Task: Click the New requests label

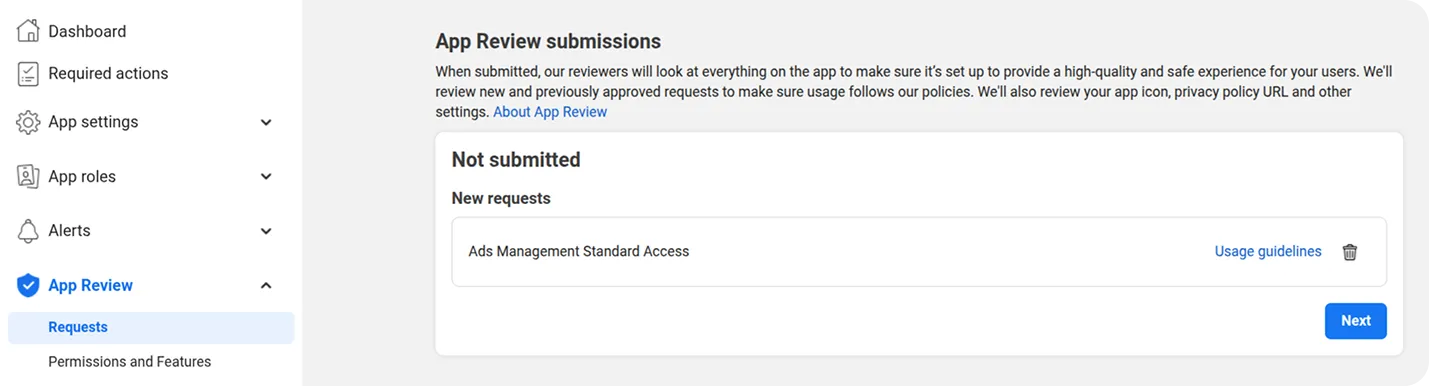Action: pyautogui.click(x=501, y=199)
